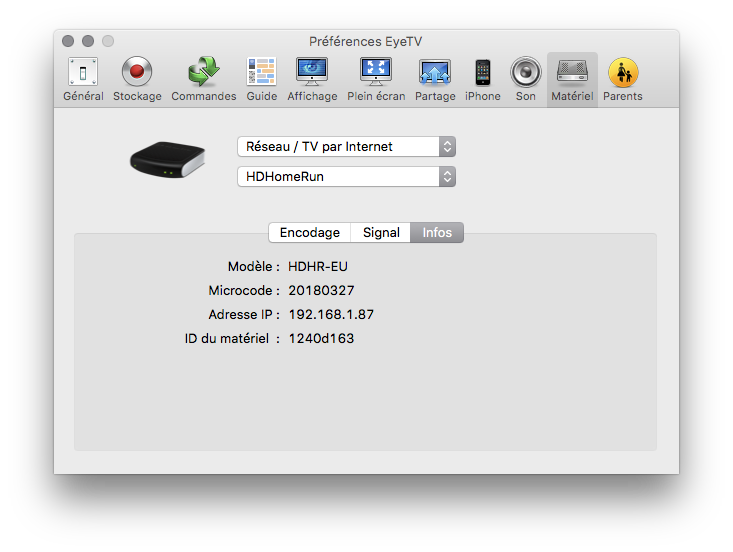Image resolution: width=733 pixels, height=552 pixels.
Task: Open the Partage sharing preferences
Action: 435,79
